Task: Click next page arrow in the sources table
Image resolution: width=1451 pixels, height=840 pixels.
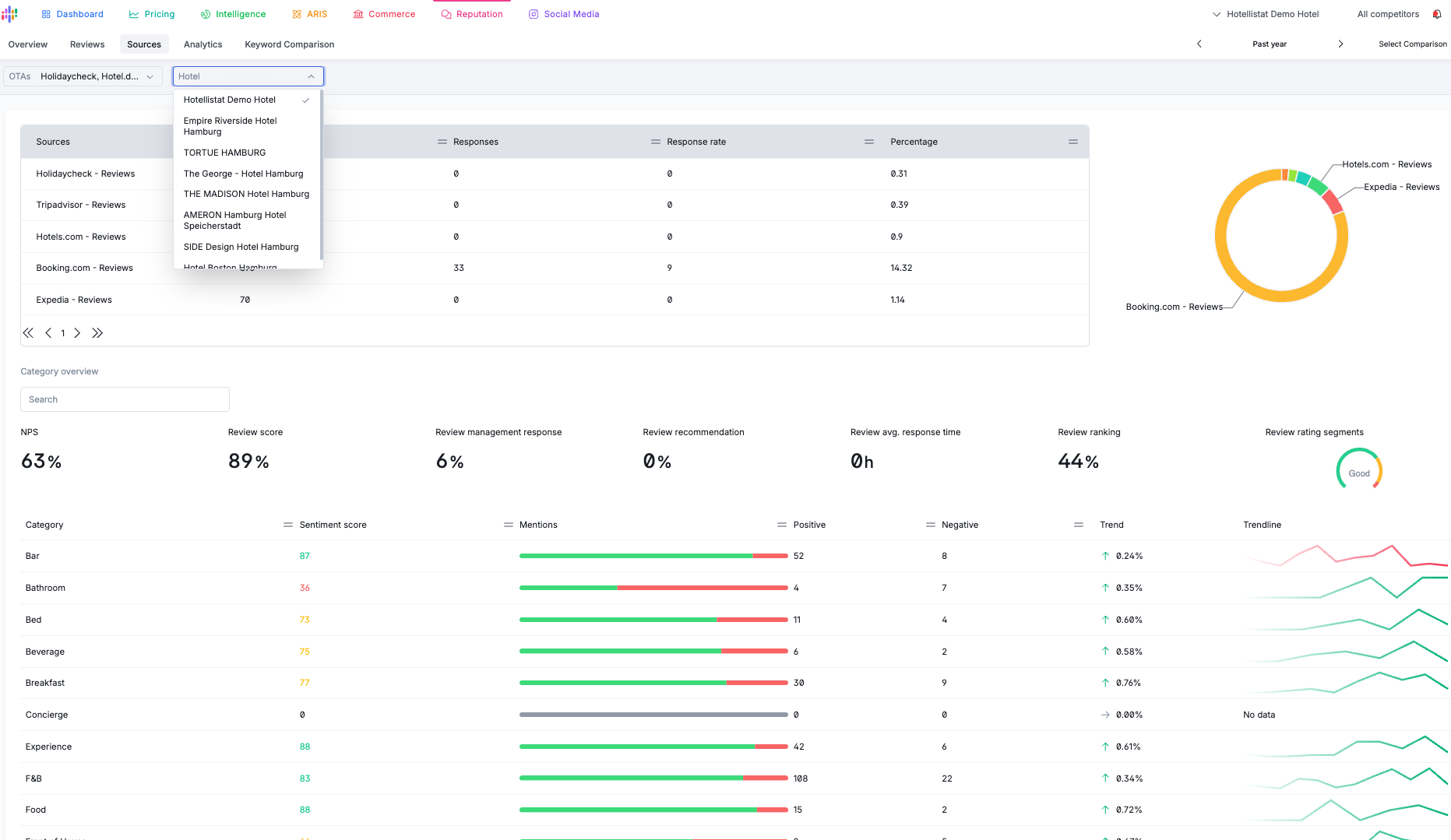Action: click(77, 333)
